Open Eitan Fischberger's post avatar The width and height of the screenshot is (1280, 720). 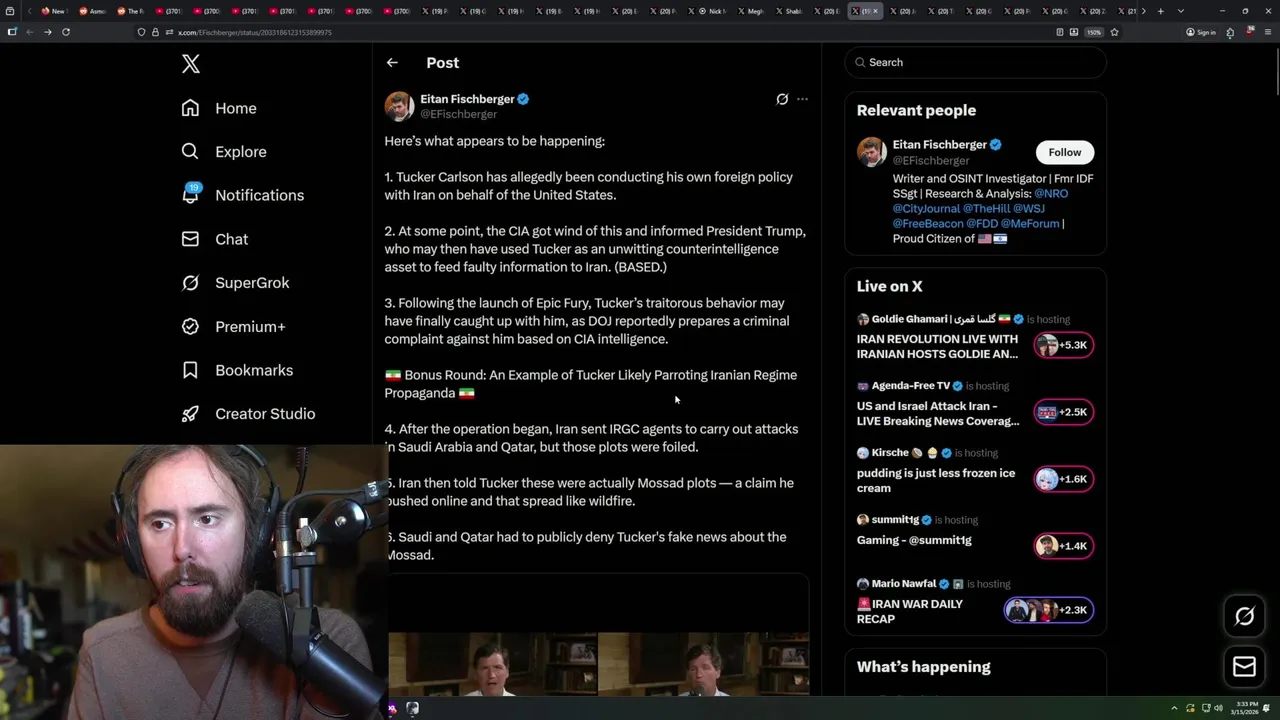(x=399, y=106)
